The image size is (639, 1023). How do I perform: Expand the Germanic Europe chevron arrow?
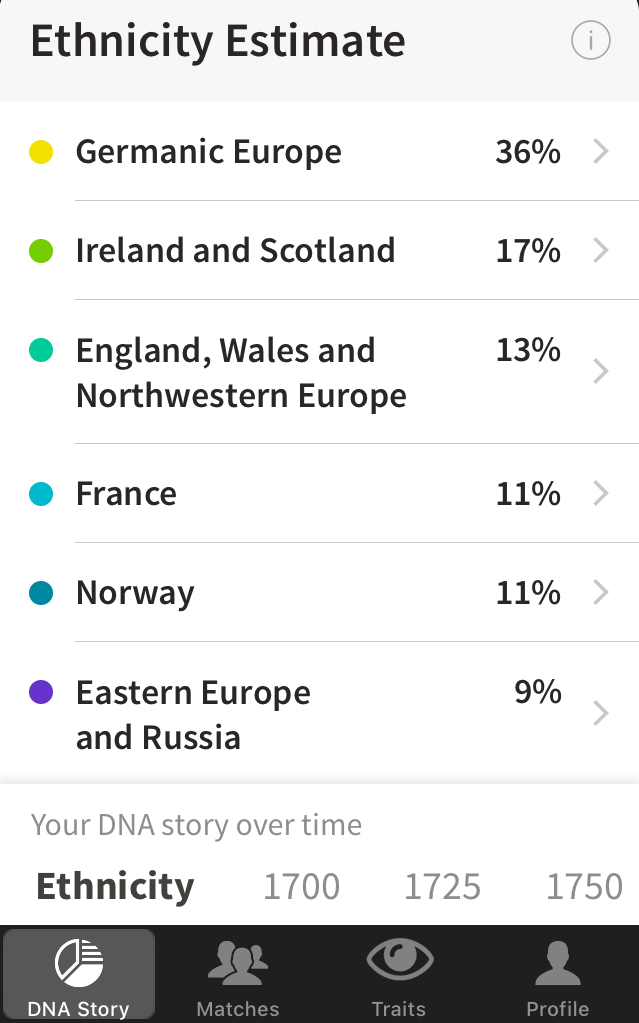click(x=601, y=152)
